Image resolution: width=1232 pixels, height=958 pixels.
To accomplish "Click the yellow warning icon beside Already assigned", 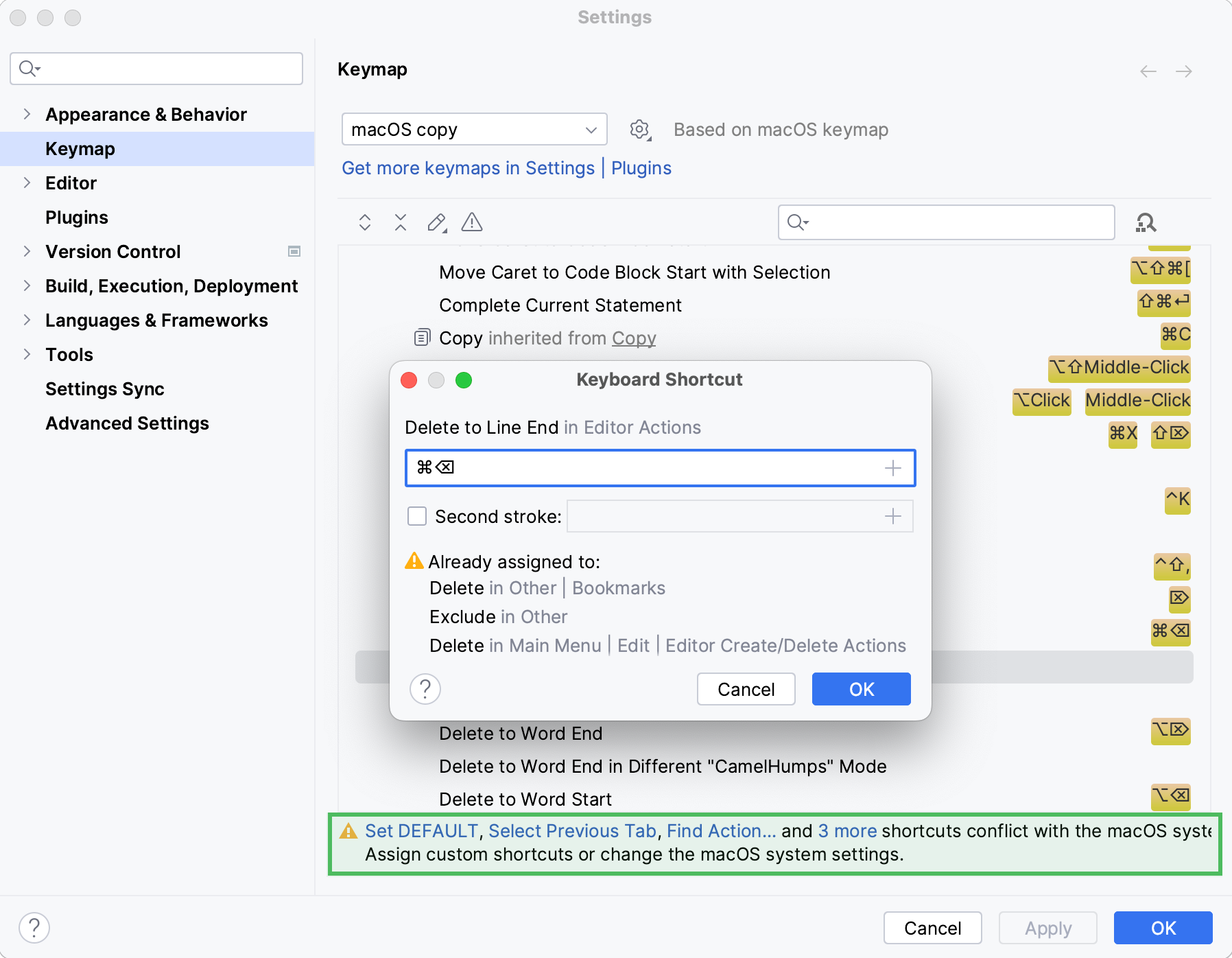I will (x=414, y=561).
